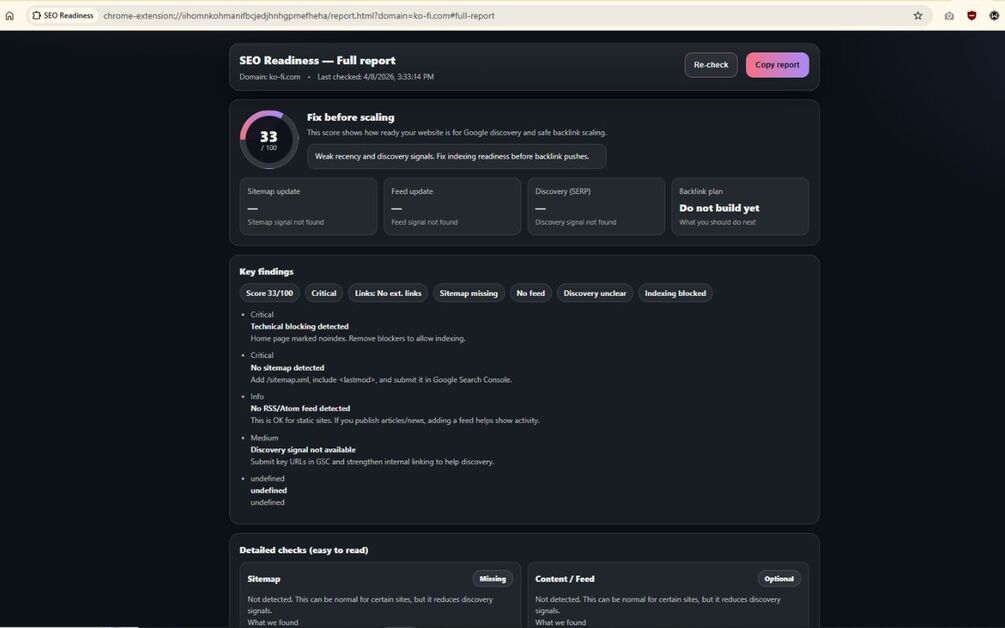Viewport: 1005px width, 628px height.
Task: Click the 'SEO Readiness — Full report' title
Action: coord(317,60)
